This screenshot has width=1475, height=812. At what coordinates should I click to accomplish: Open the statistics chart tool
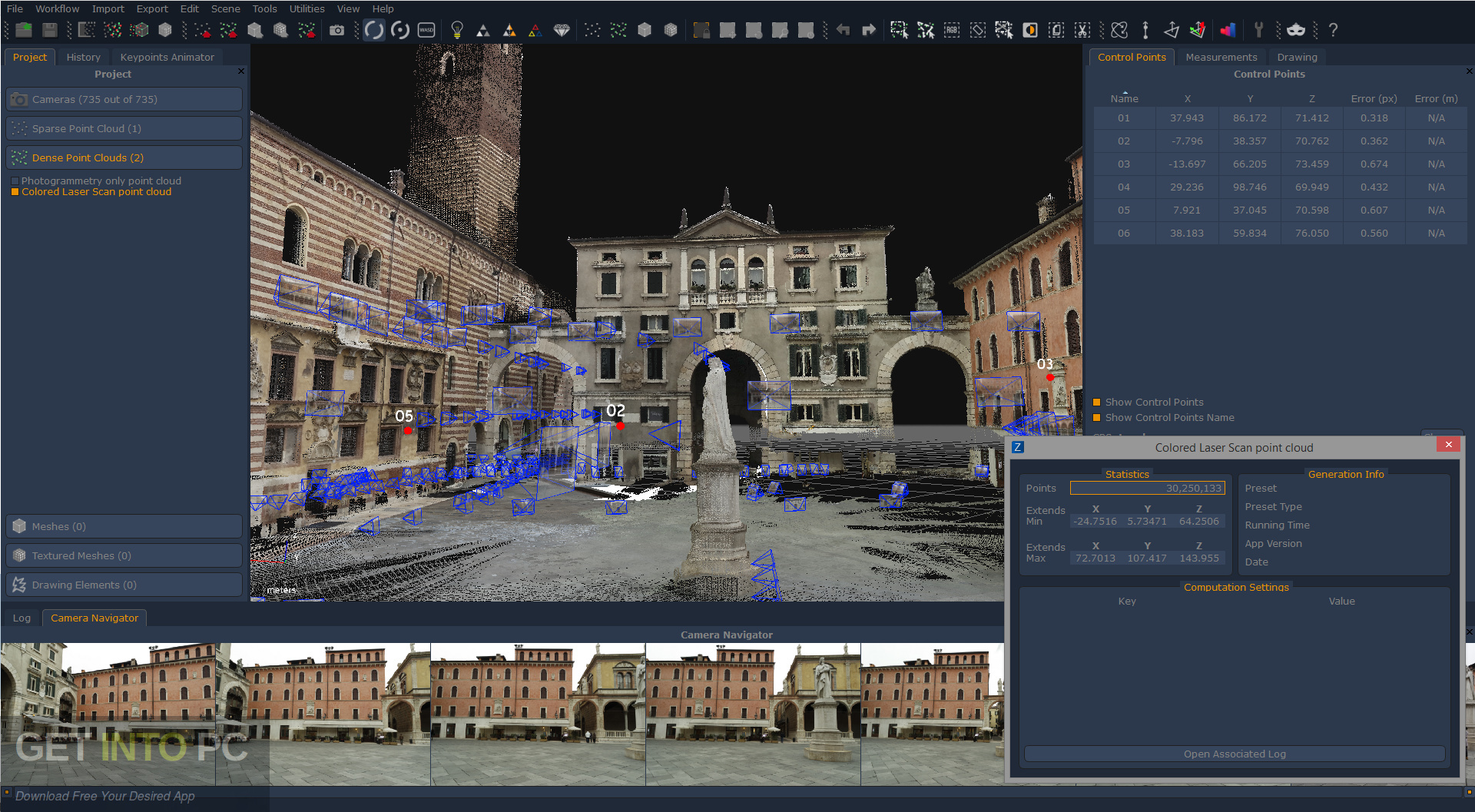coord(1228,30)
